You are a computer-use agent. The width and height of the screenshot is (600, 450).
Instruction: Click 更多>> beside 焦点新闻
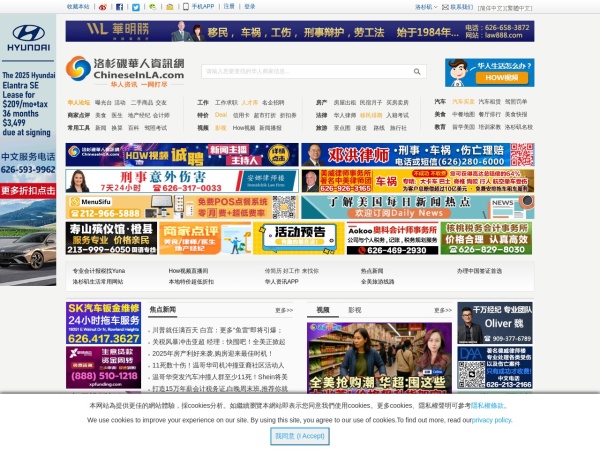click(x=284, y=310)
